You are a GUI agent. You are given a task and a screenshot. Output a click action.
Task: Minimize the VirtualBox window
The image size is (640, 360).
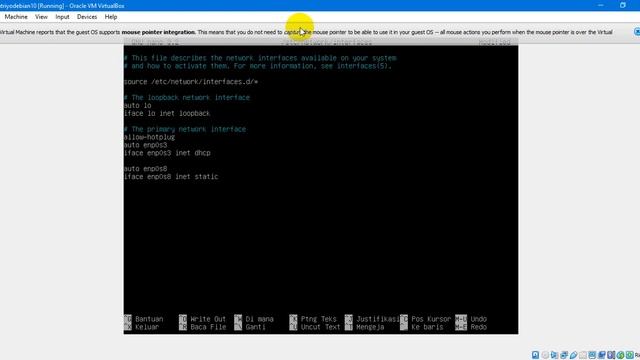[600, 5]
